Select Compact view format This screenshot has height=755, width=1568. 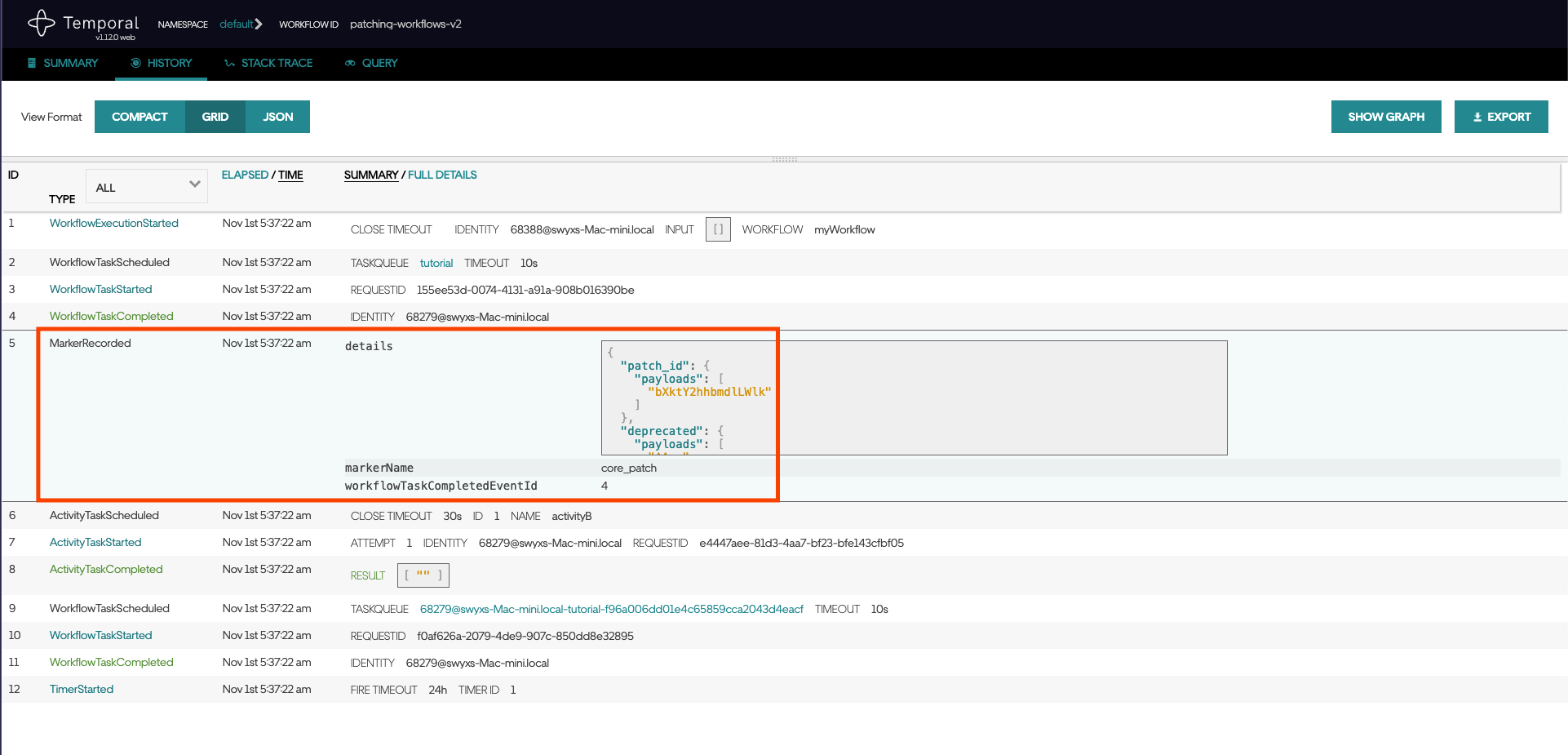click(x=140, y=117)
